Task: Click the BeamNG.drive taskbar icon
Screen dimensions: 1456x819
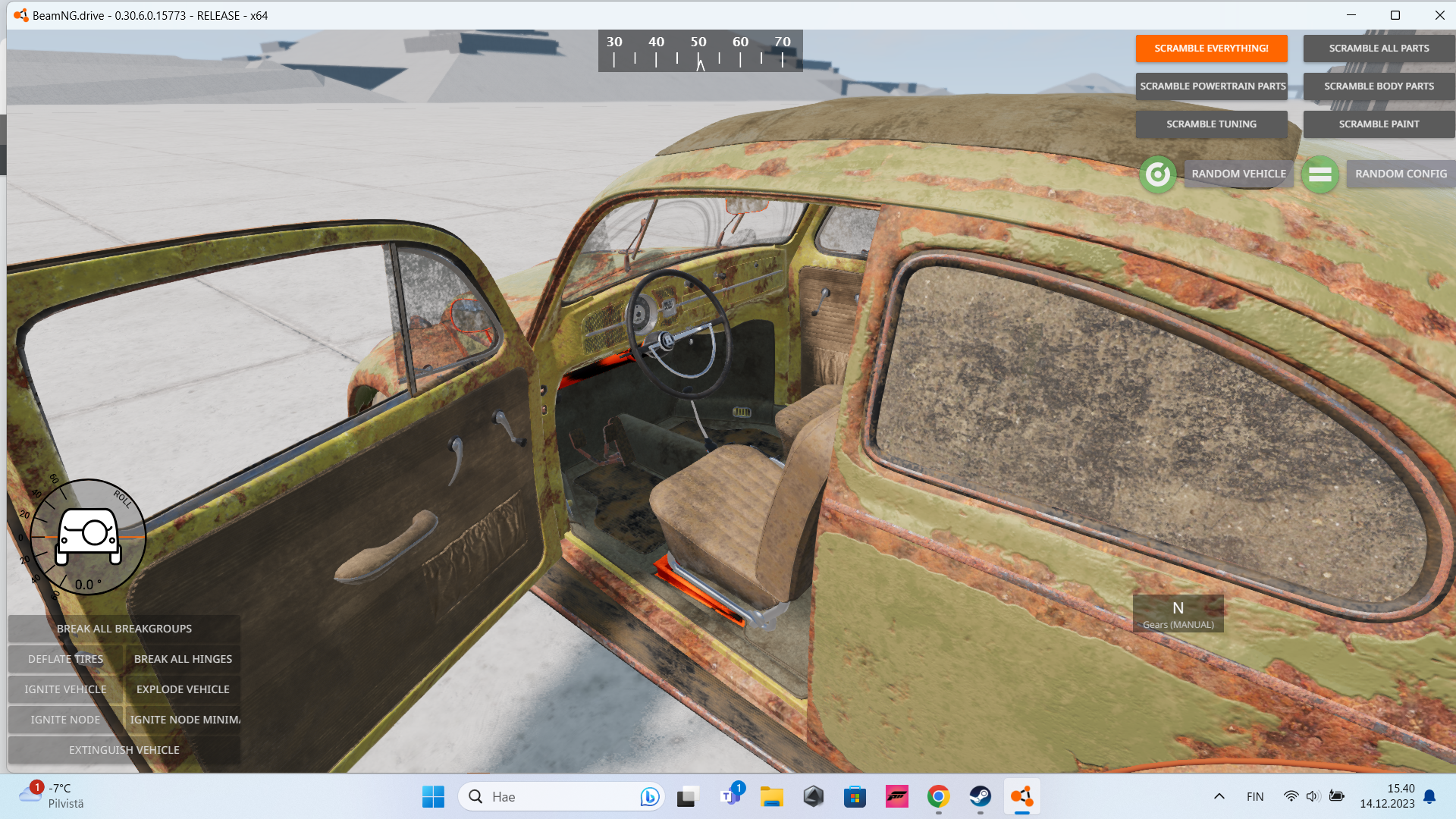Action: 1021,796
